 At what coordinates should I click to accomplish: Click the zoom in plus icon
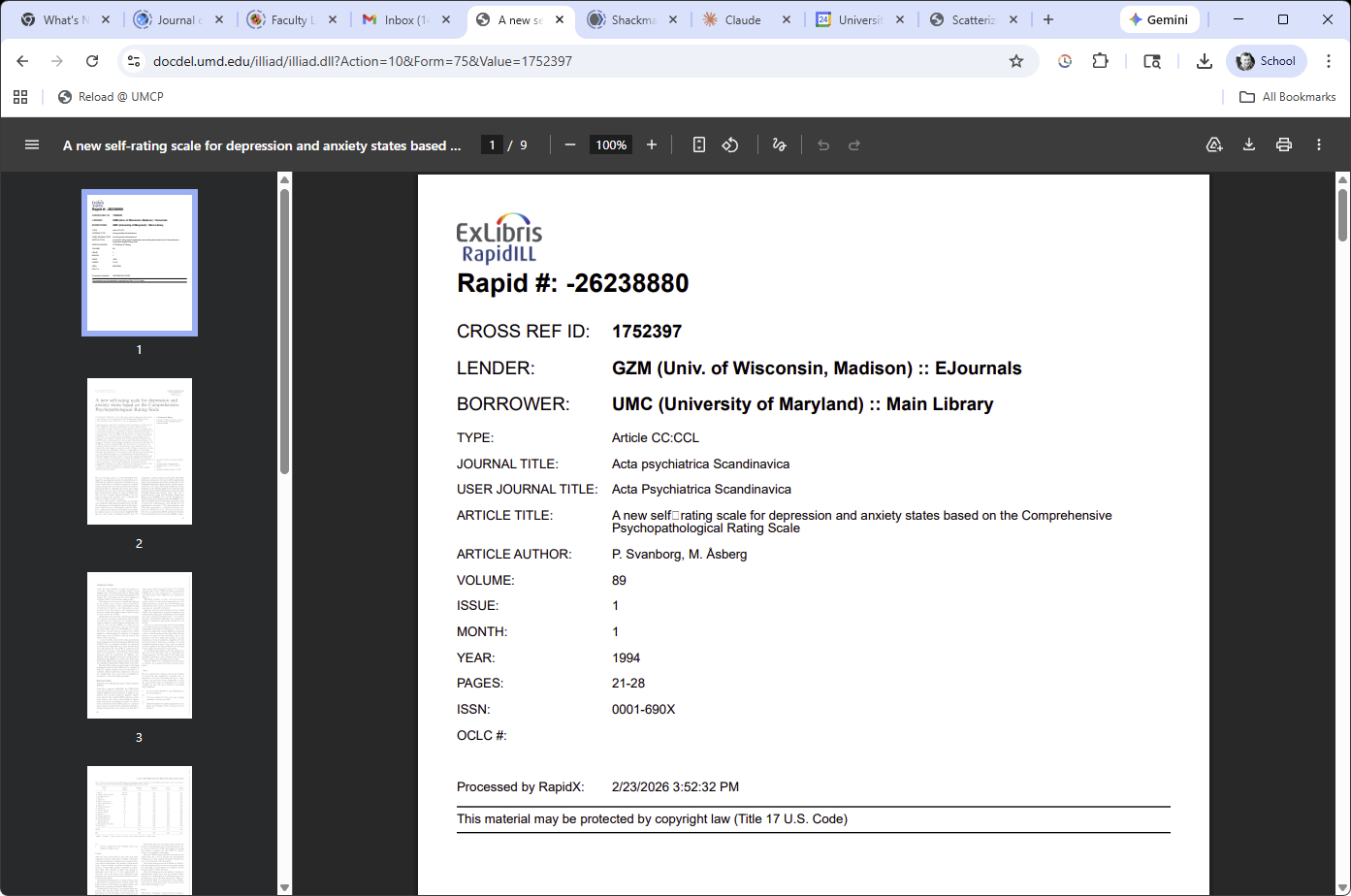pos(652,144)
